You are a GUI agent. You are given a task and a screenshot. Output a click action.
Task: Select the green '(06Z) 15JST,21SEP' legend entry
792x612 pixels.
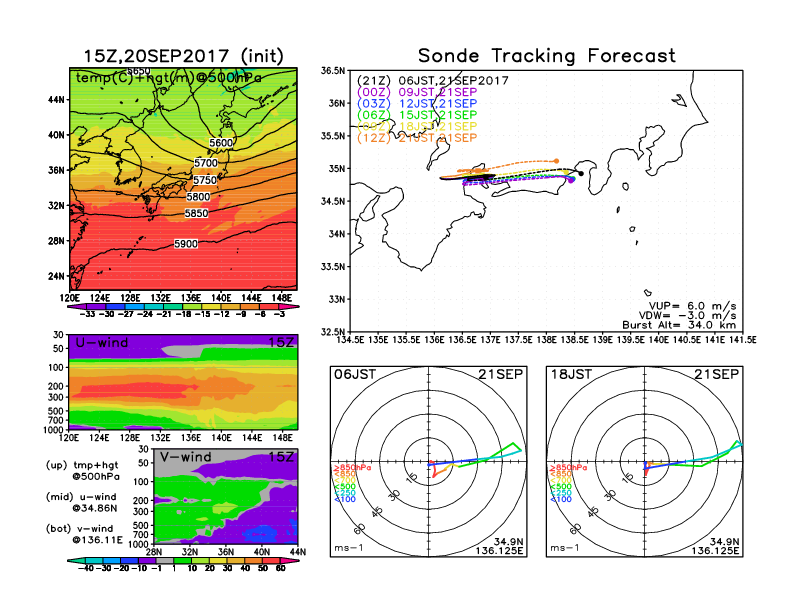pyautogui.click(x=417, y=115)
